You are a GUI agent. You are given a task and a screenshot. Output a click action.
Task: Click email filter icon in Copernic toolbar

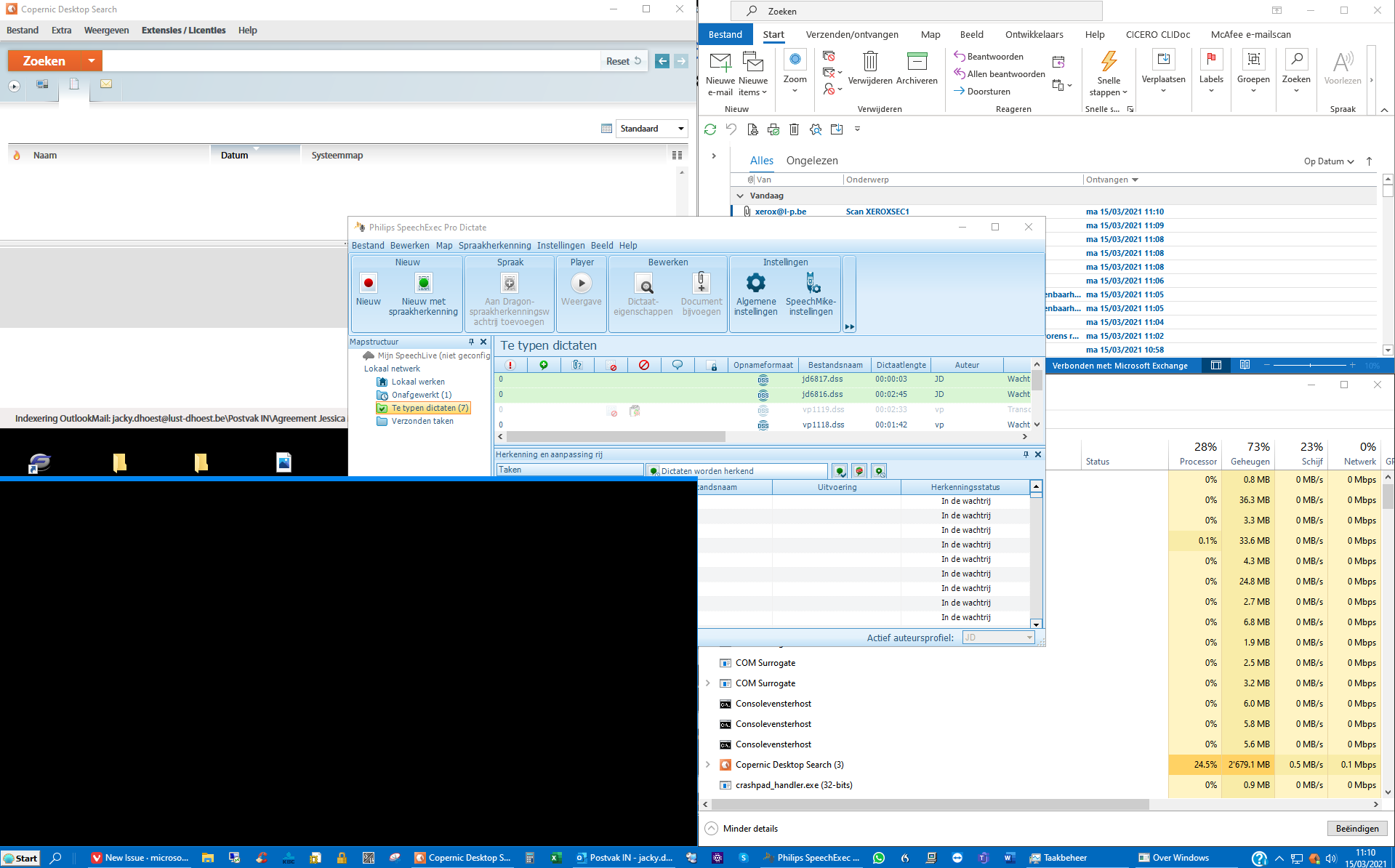(x=106, y=84)
